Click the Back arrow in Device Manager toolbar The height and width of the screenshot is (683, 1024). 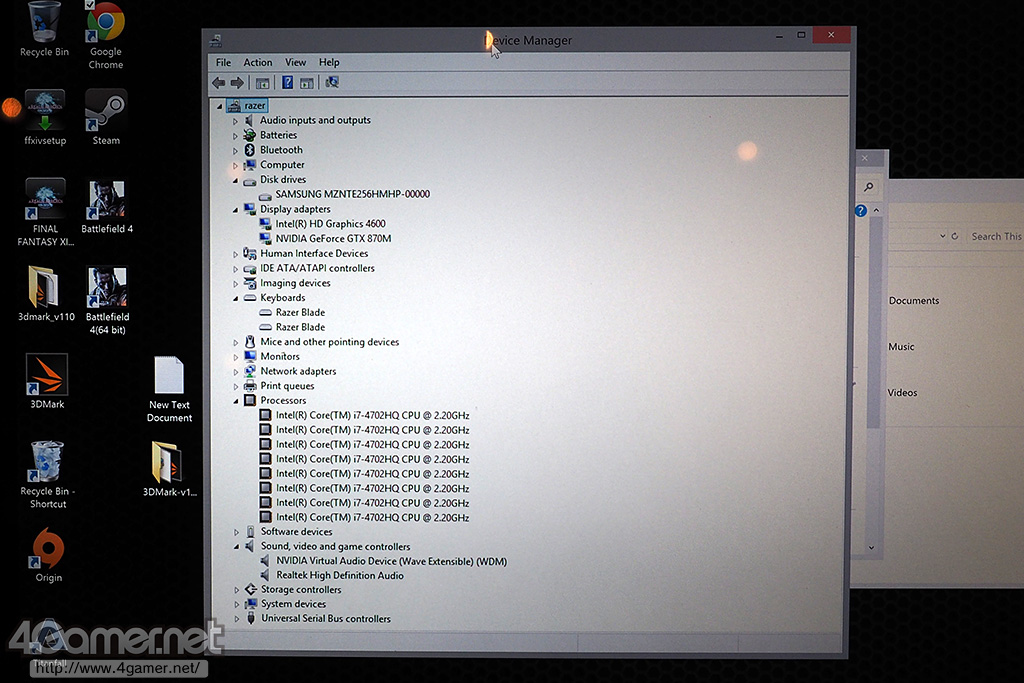[219, 83]
